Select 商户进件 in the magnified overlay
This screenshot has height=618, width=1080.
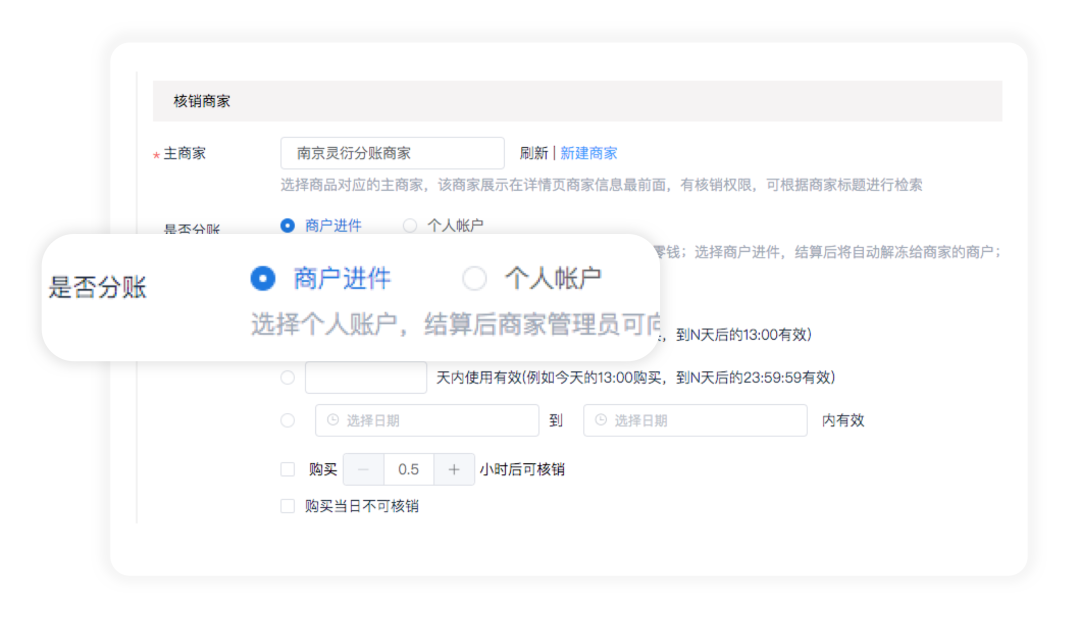pyautogui.click(x=262, y=278)
